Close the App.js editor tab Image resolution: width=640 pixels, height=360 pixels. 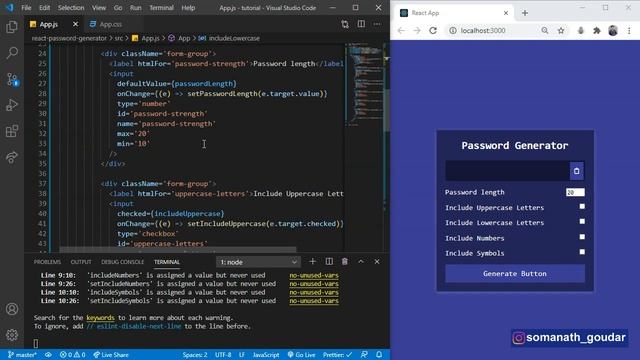click(x=75, y=24)
